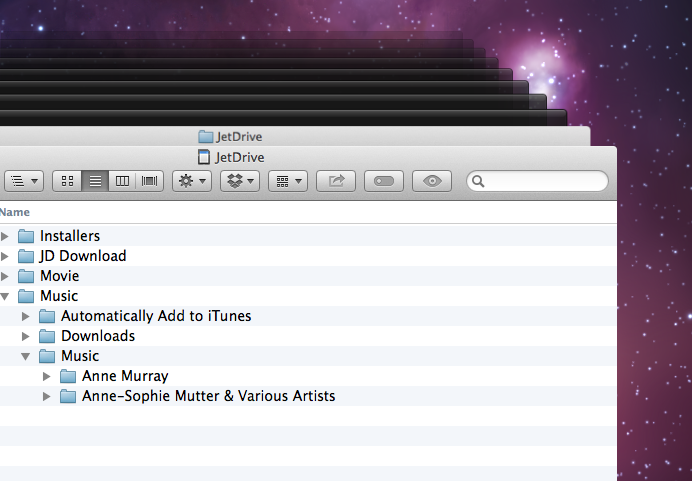This screenshot has width=692, height=481.
Task: Open the Dropbox toolbar menu
Action: [240, 181]
